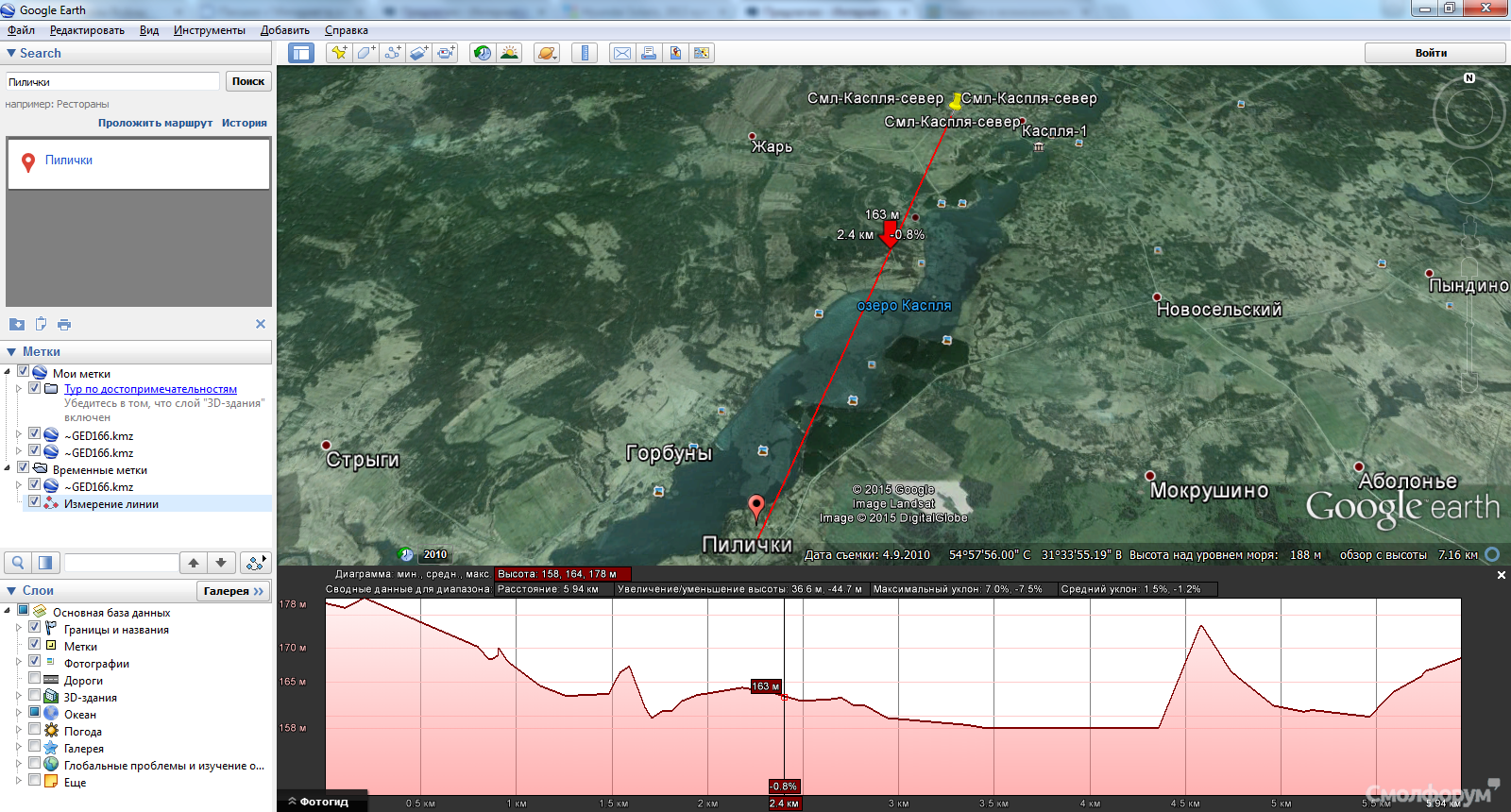Open the planet switcher dropdown icon
This screenshot has height=812, width=1511.
pos(547,53)
